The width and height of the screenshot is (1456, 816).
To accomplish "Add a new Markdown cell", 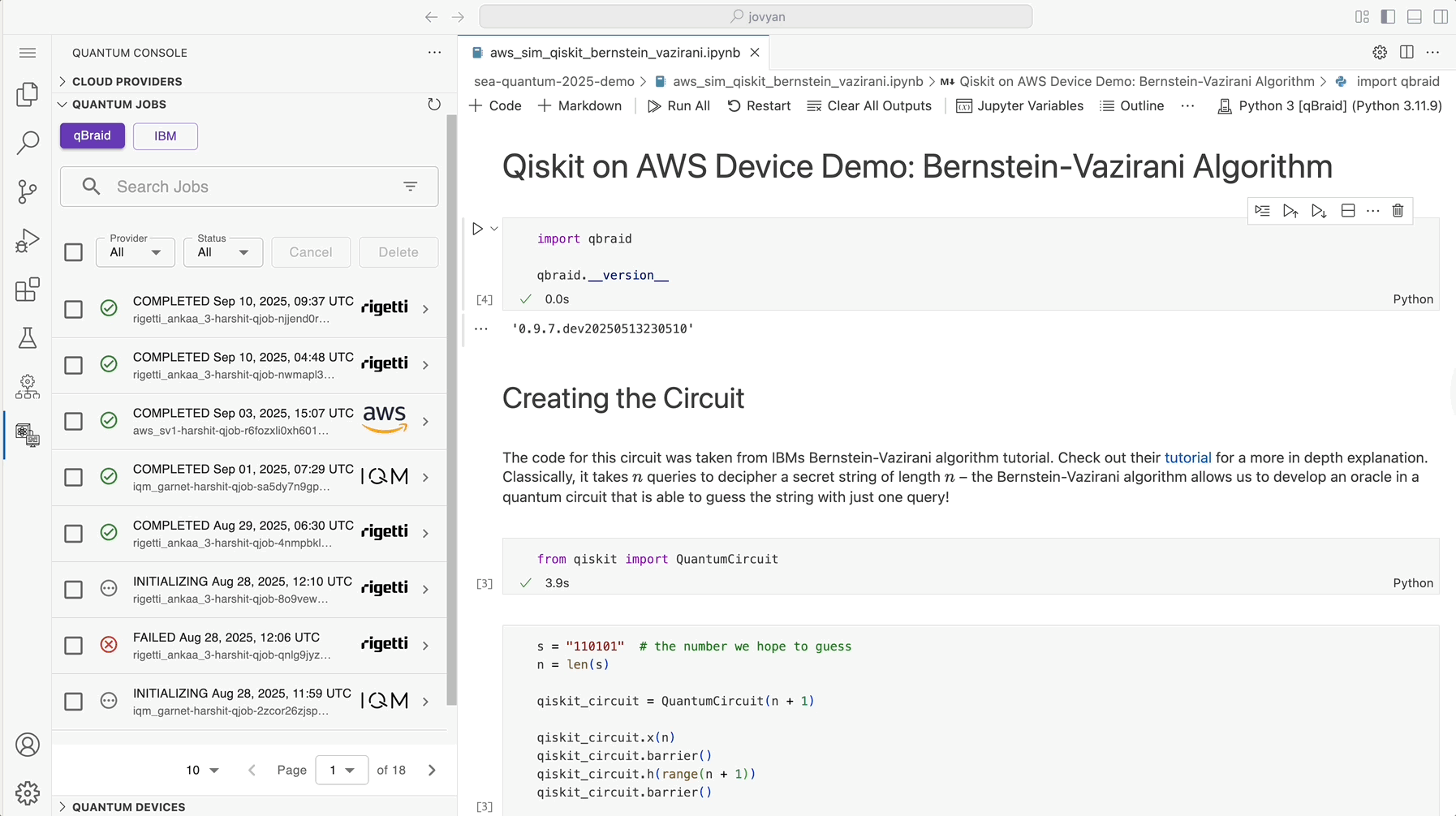I will [x=579, y=105].
